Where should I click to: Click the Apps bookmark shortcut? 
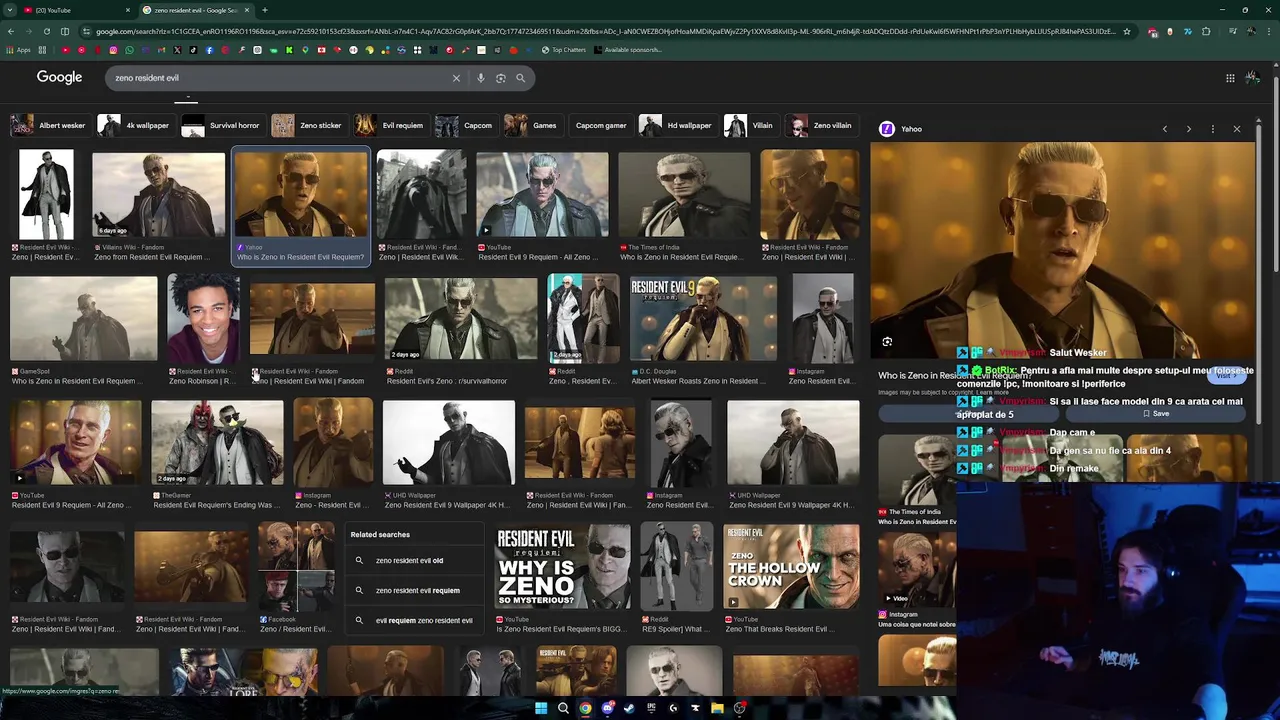20,50
